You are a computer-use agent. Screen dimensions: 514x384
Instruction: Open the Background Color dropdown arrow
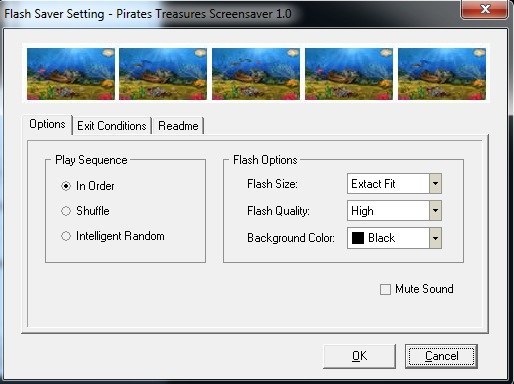click(x=435, y=238)
